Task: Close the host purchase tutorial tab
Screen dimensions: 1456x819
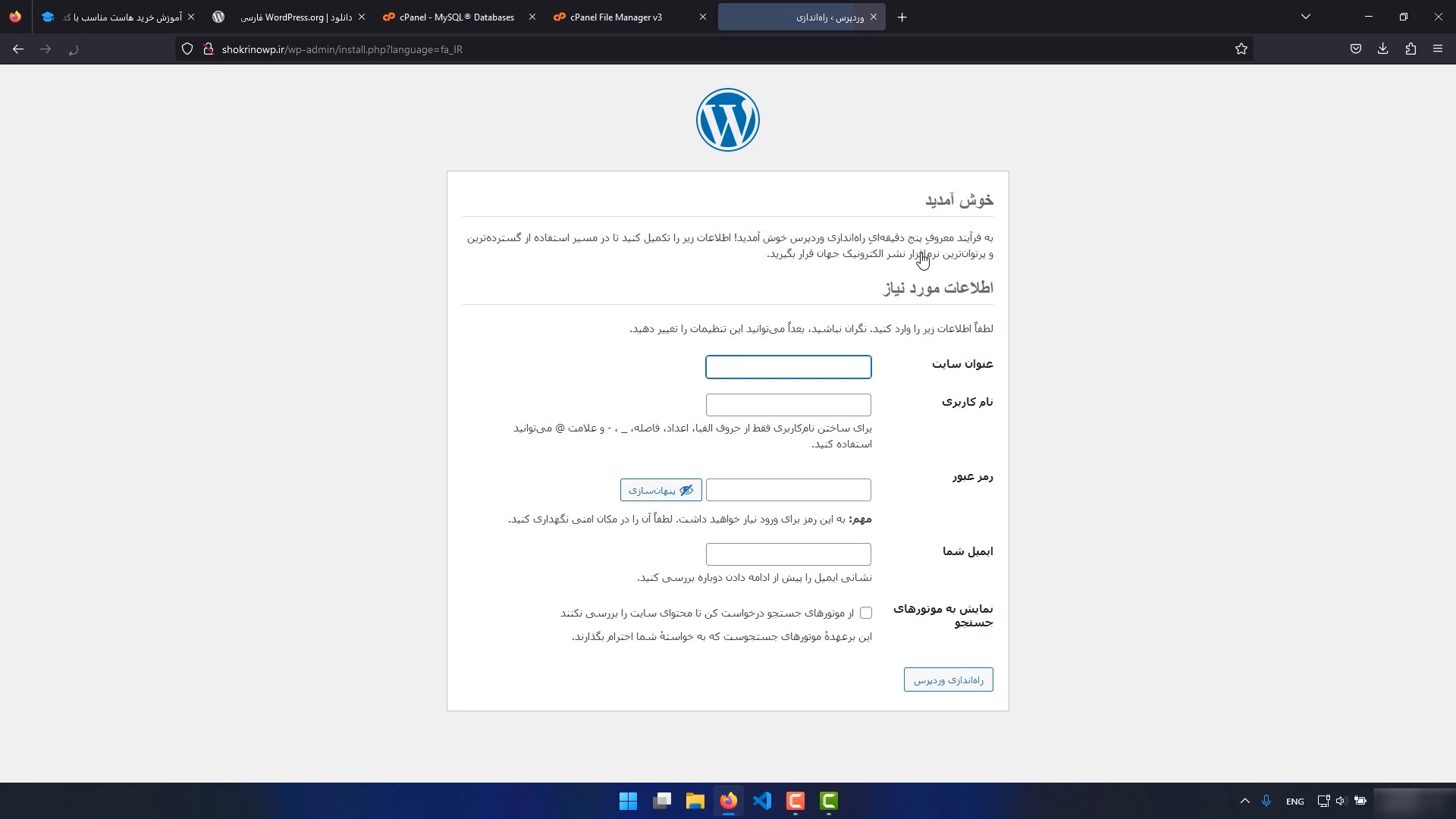Action: click(191, 17)
